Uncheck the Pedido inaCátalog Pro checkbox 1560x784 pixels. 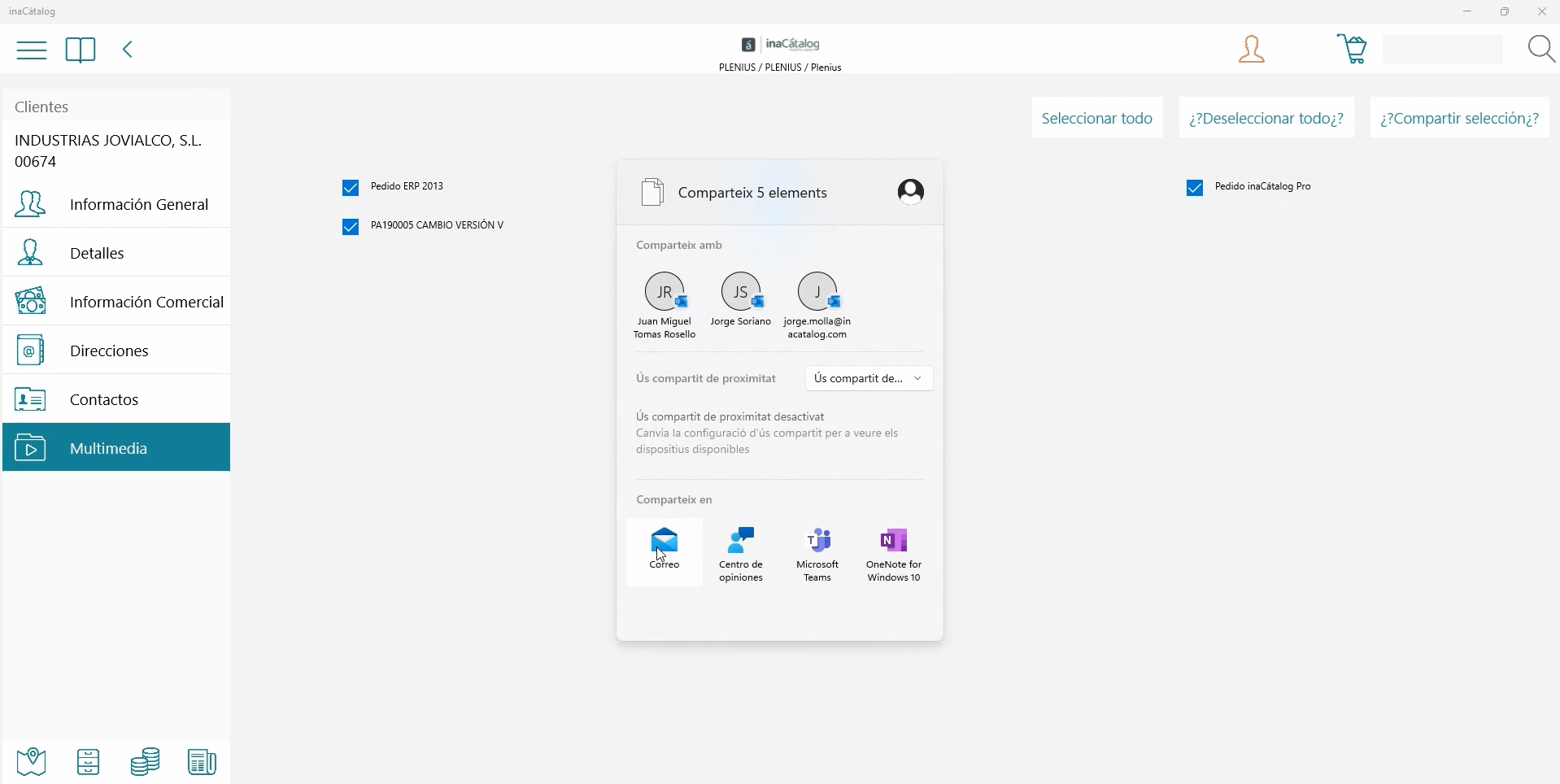click(1195, 188)
